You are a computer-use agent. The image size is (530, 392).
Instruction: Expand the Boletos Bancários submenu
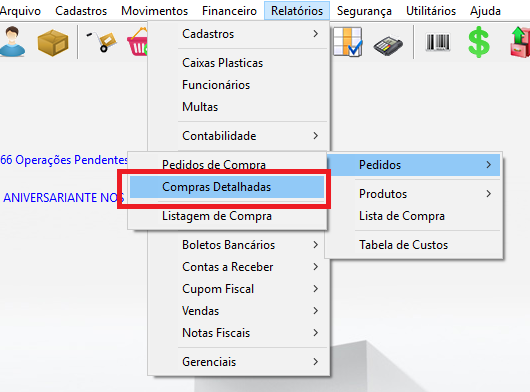238,245
